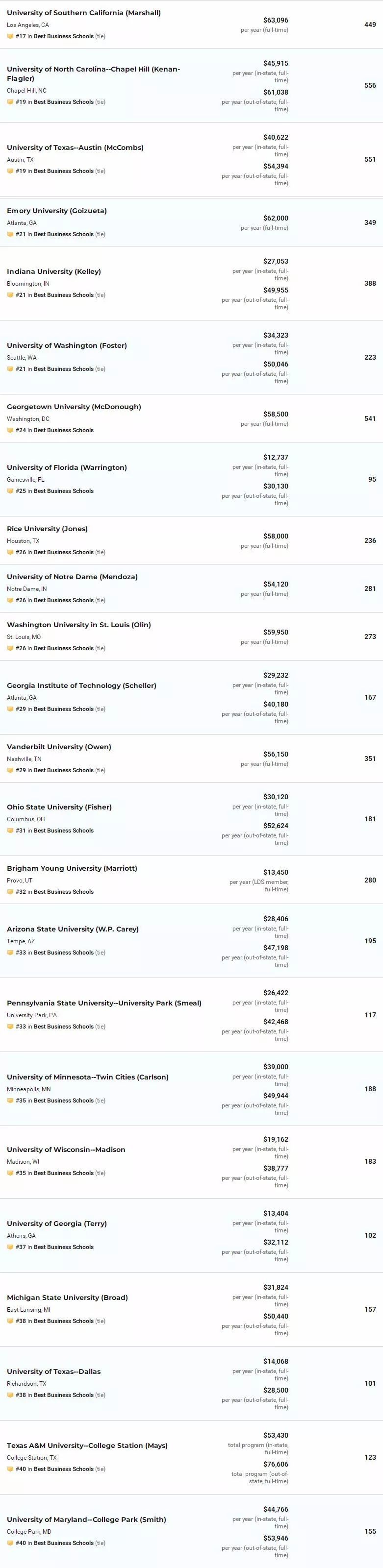Open University of Washington (Foster) listing
383x1568 pixels.
click(67, 345)
